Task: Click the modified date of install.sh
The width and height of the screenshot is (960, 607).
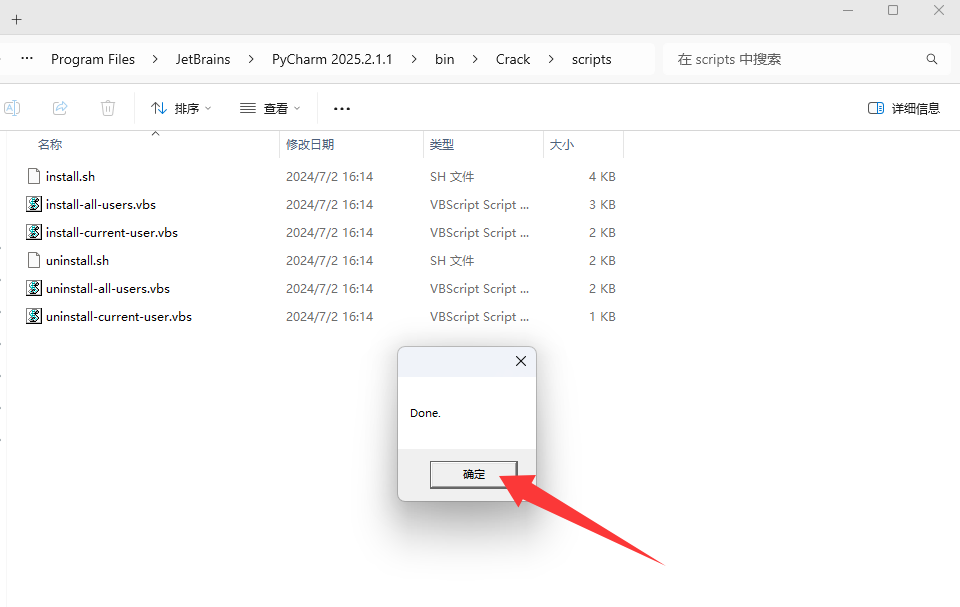Action: click(329, 176)
